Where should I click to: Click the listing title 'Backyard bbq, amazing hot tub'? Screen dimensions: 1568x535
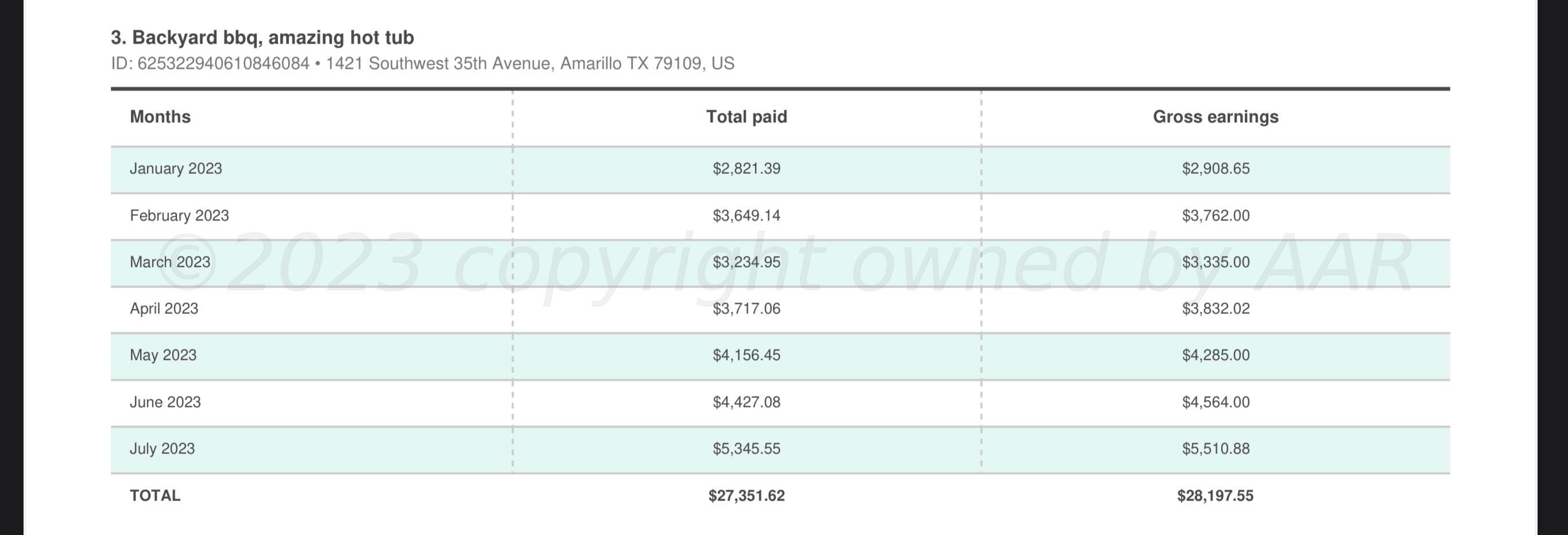coord(262,38)
